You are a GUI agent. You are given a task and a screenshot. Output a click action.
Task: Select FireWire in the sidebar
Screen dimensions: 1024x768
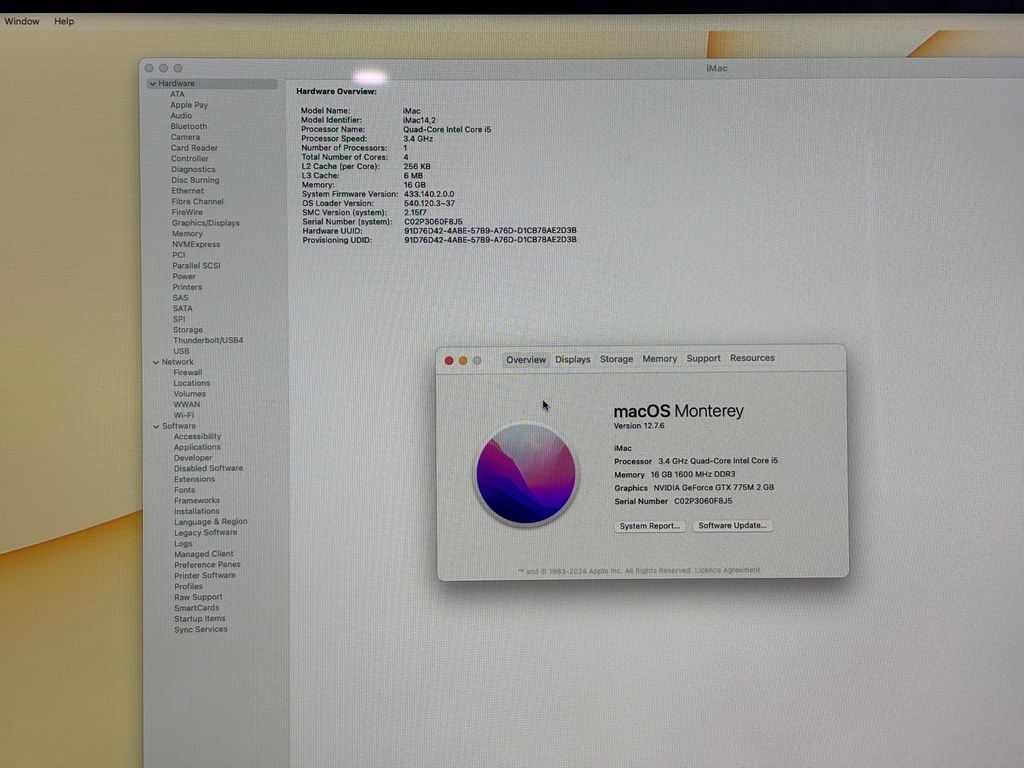tap(187, 212)
